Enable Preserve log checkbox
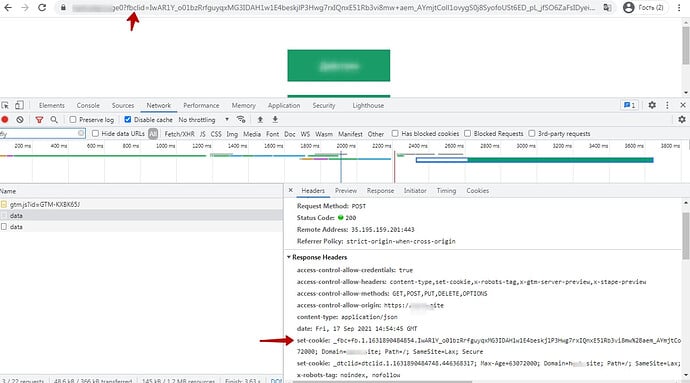The height and width of the screenshot is (383, 690). pyautogui.click(x=73, y=120)
